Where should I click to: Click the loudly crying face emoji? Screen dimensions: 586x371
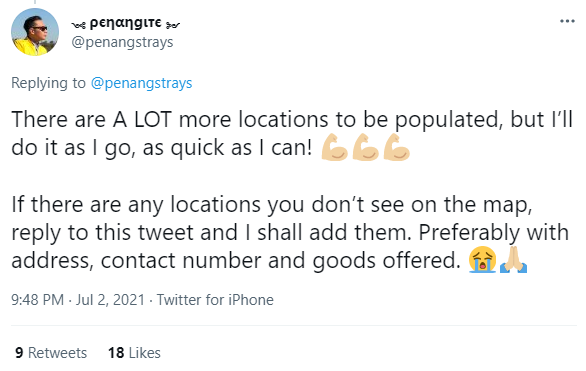click(x=482, y=260)
